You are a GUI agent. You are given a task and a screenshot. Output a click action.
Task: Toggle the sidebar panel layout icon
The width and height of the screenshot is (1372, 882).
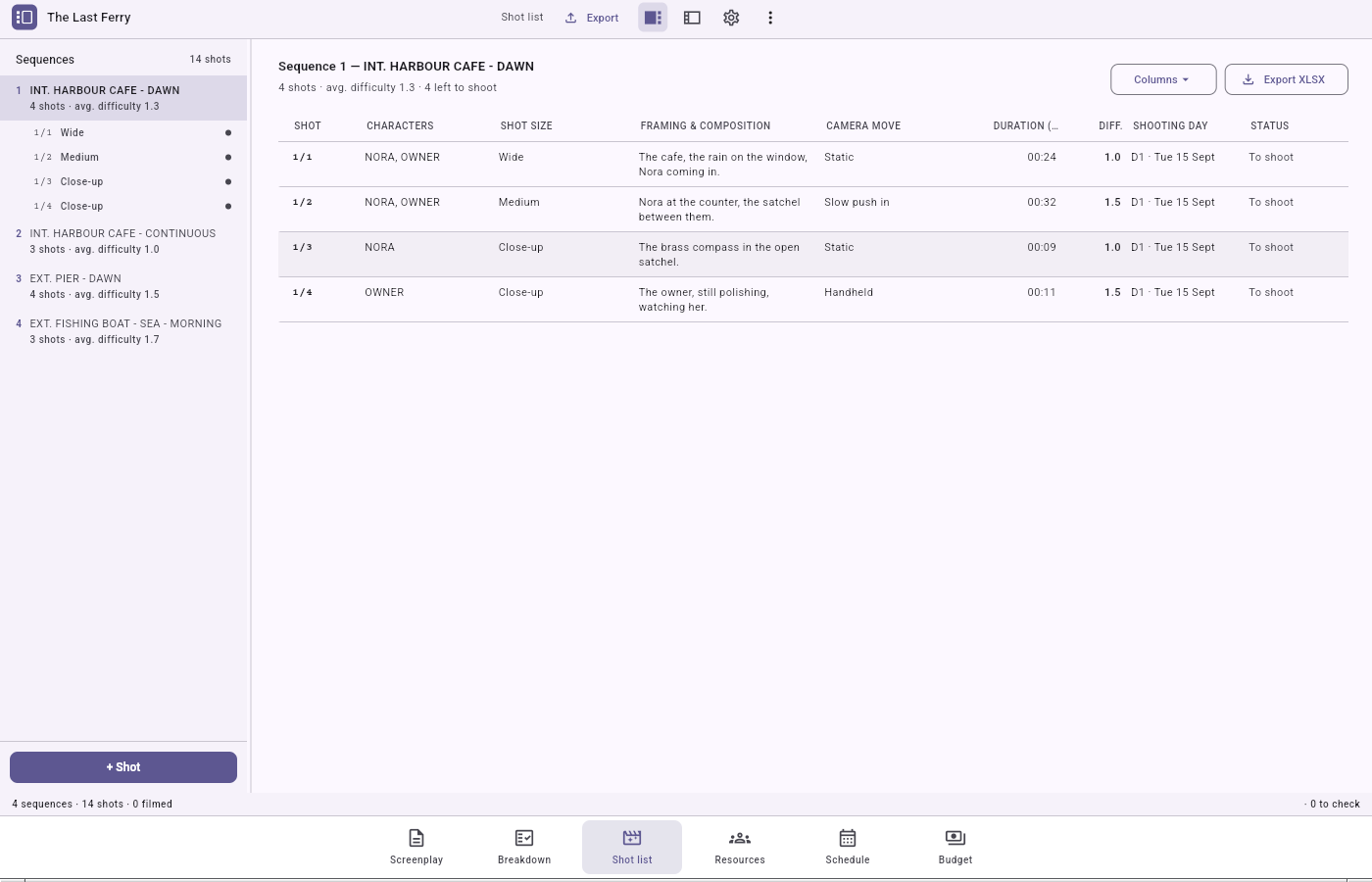point(692,18)
